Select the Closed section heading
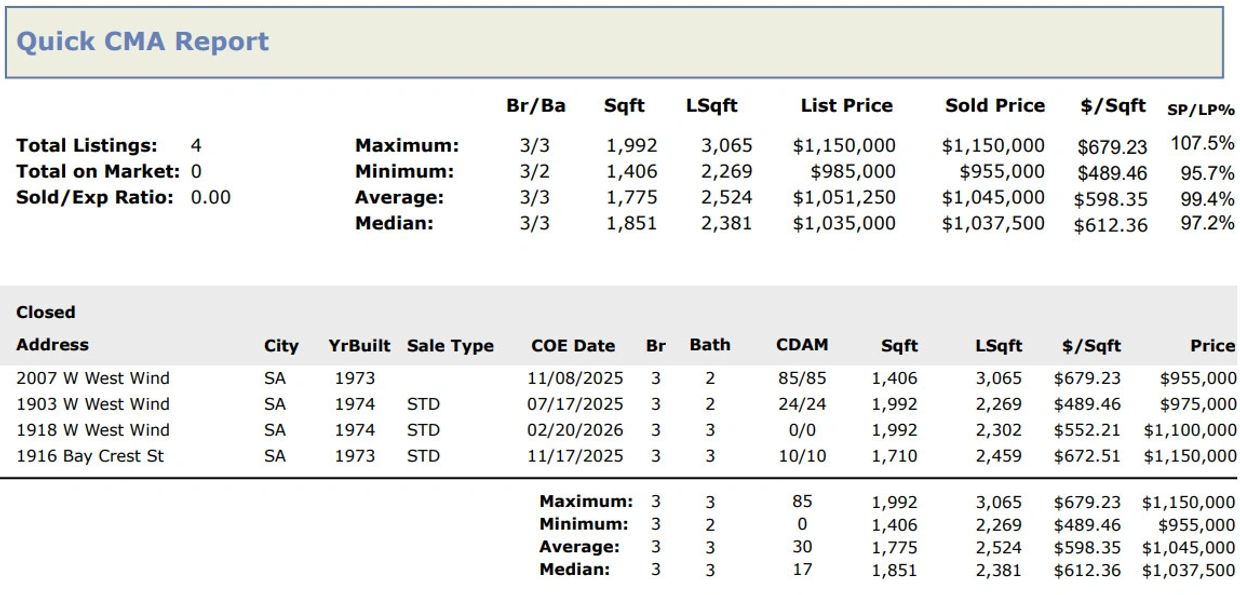Image resolution: width=1240 pixels, height=595 pixels. (x=46, y=312)
